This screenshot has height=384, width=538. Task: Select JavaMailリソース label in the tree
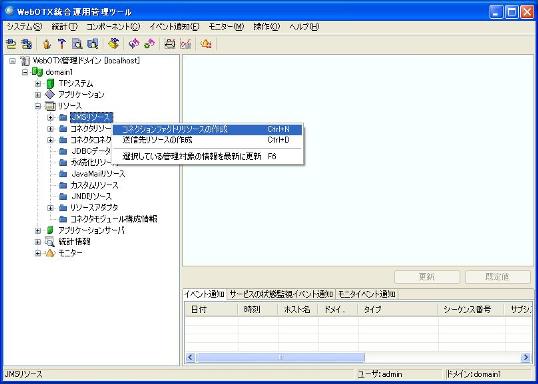pyautogui.click(x=98, y=174)
